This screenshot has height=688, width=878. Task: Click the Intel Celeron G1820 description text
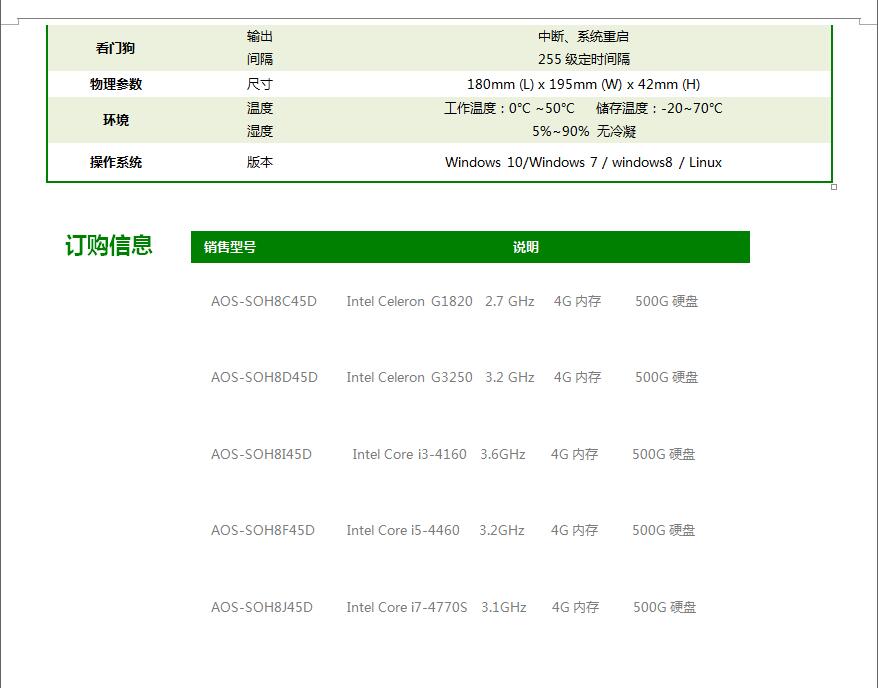(x=409, y=301)
